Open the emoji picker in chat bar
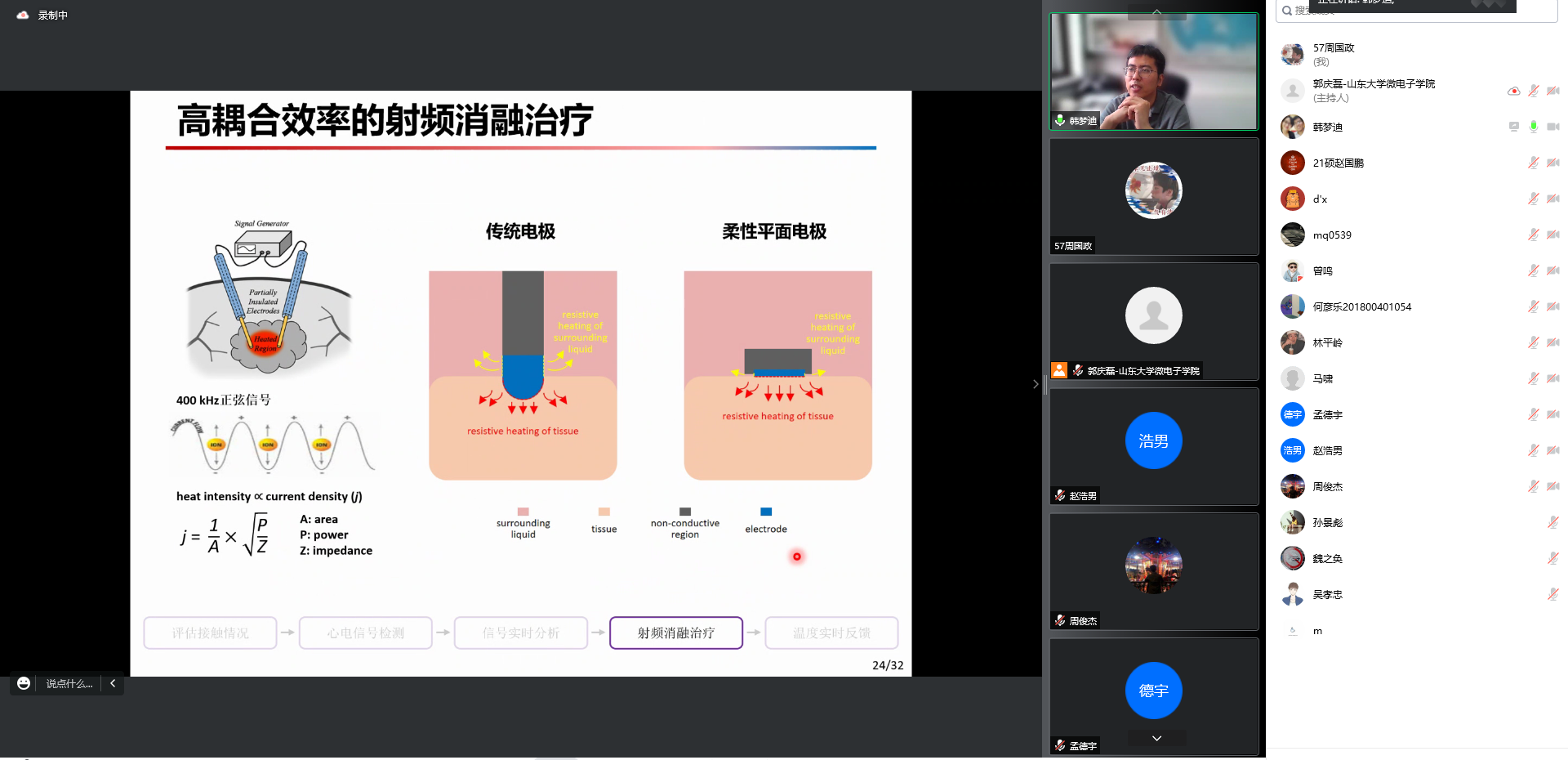1568x760 pixels. [x=24, y=683]
